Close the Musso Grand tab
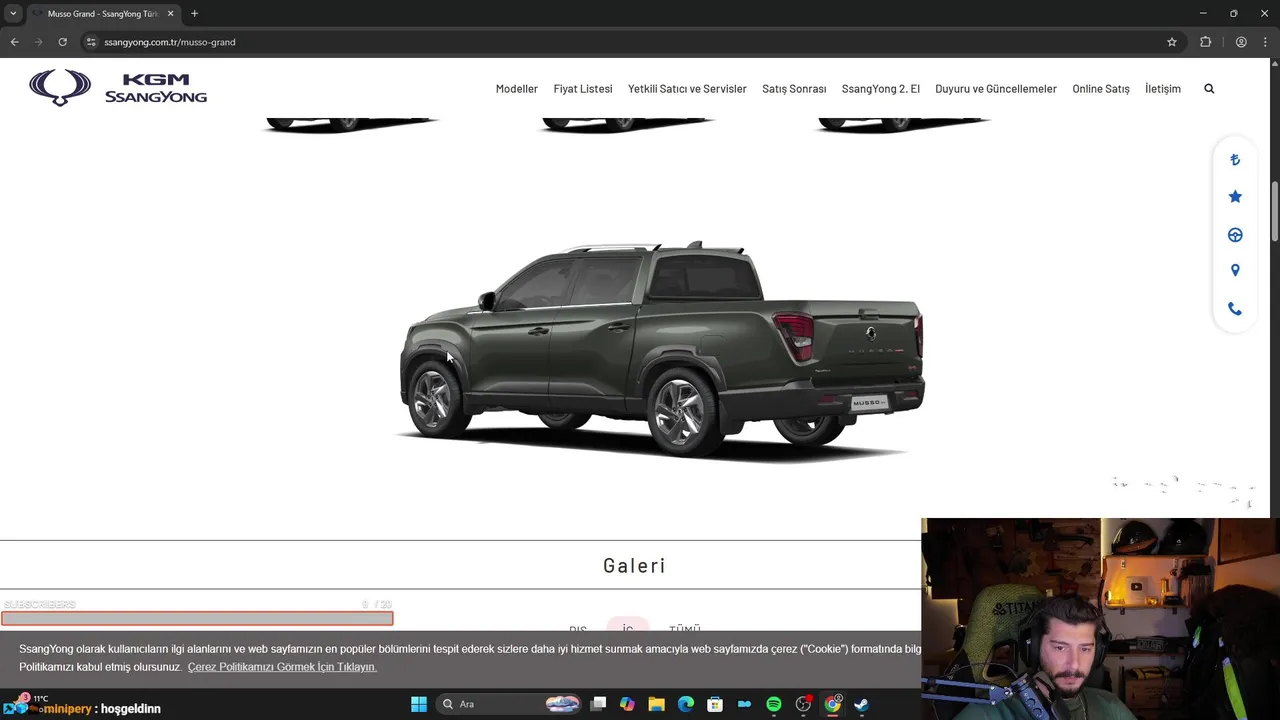 point(170,14)
